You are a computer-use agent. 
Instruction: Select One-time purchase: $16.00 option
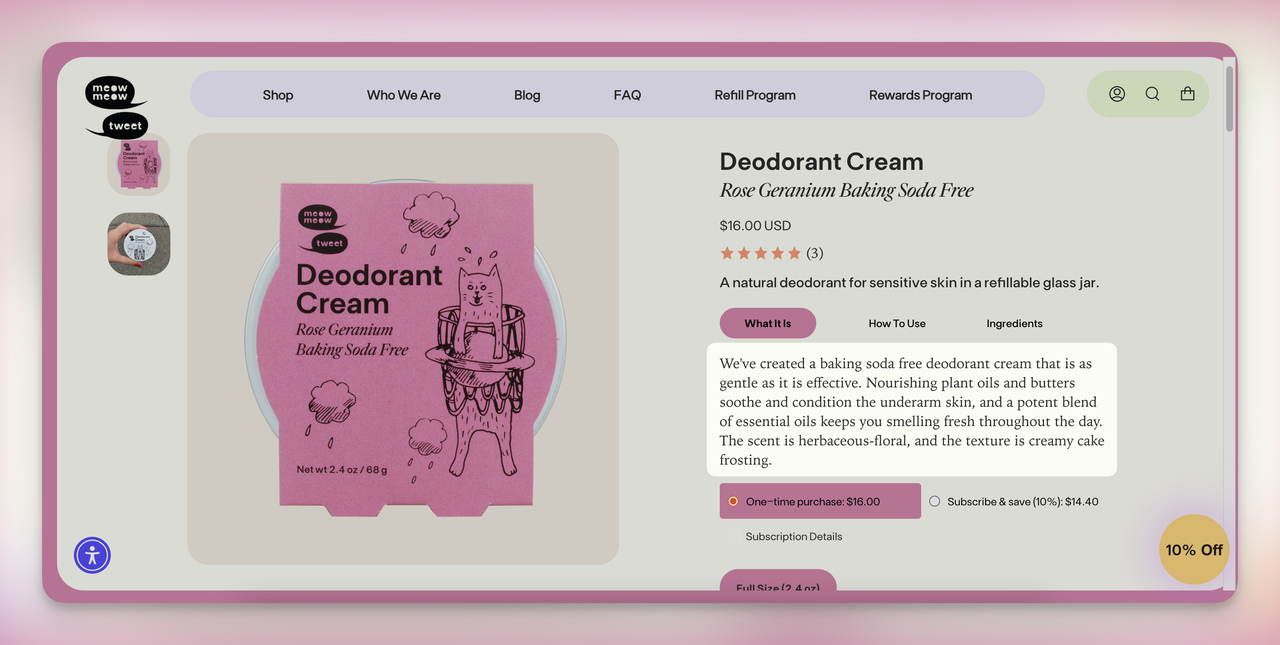[820, 501]
